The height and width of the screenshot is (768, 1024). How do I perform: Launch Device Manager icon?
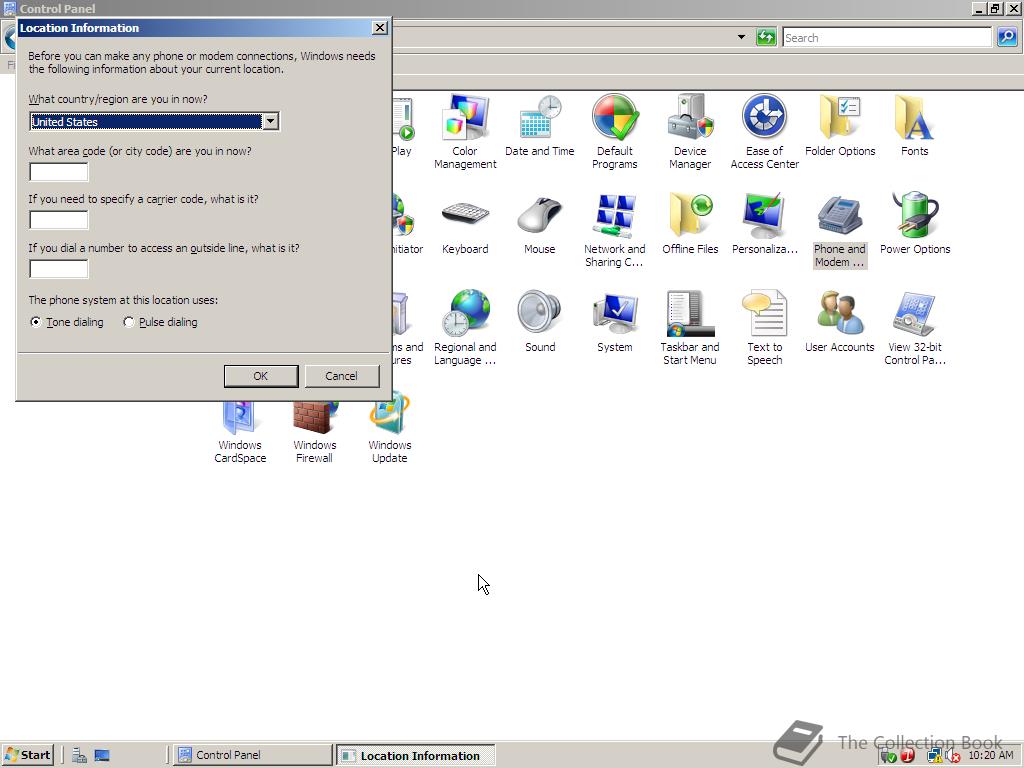tap(690, 133)
